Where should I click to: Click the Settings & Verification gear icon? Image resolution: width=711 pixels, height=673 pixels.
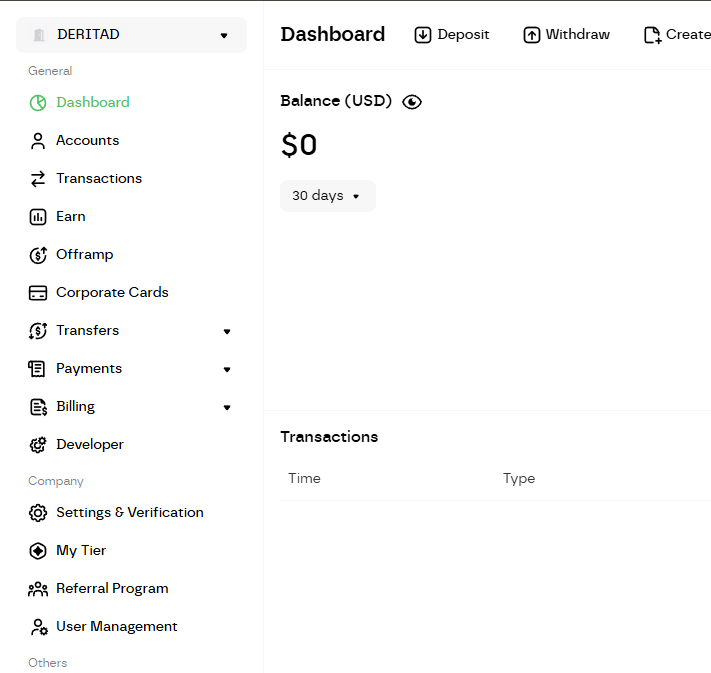click(38, 513)
